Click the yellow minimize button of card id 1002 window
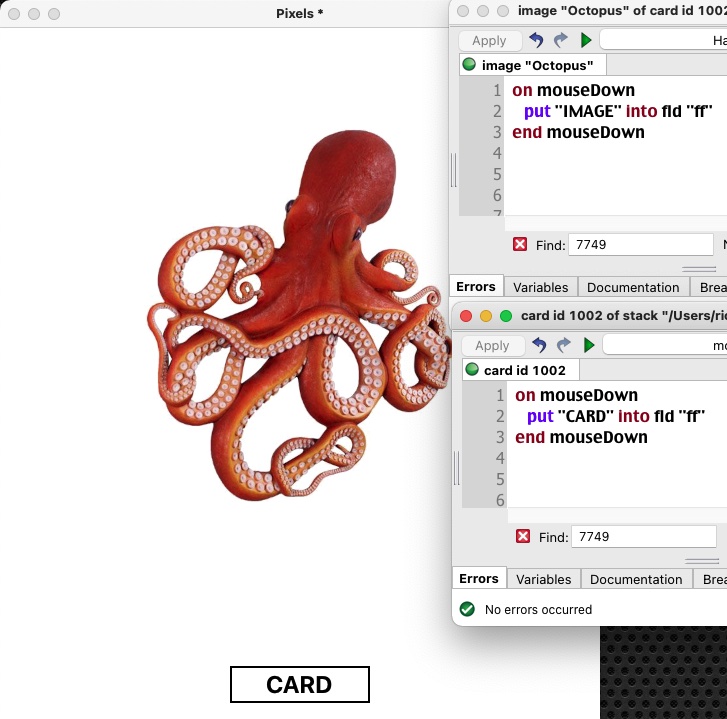 (486, 316)
